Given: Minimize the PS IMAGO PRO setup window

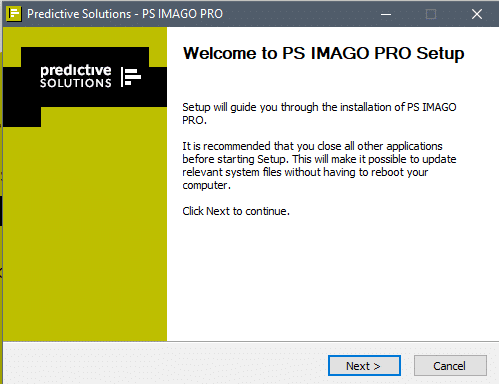Looking at the screenshot, I should [386, 14].
